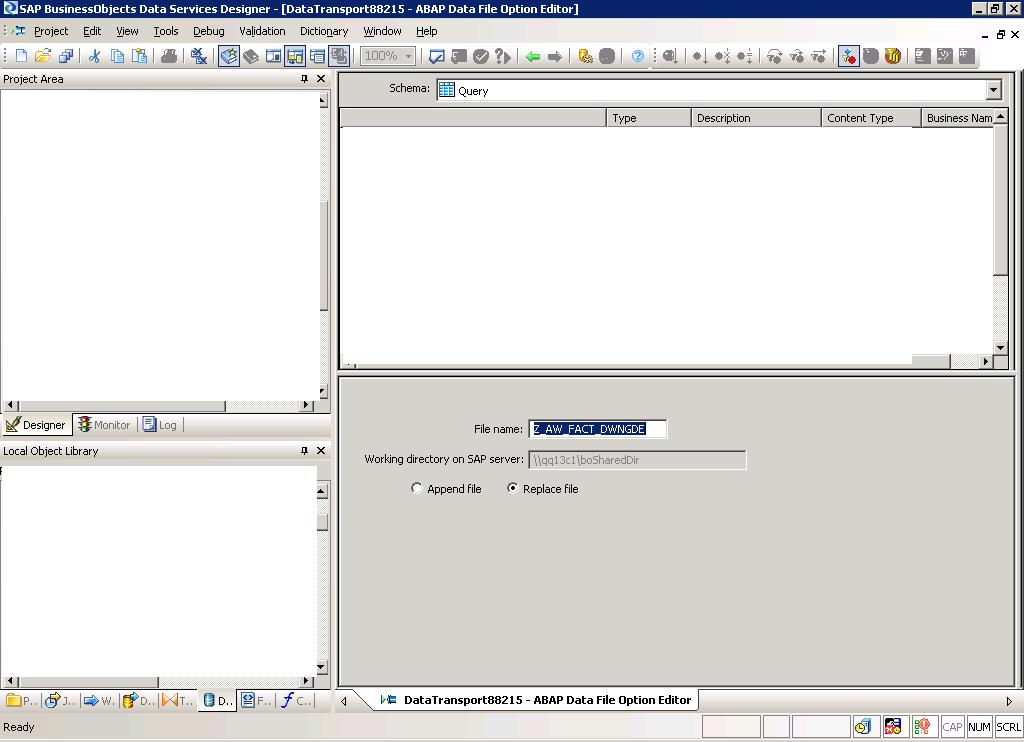Open the Data flows library tab
The height and width of the screenshot is (742, 1024).
click(x=138, y=701)
